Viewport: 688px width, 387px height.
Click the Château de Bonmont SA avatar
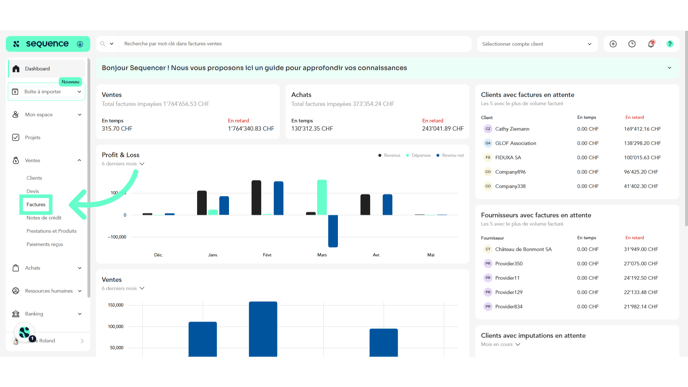click(x=487, y=249)
